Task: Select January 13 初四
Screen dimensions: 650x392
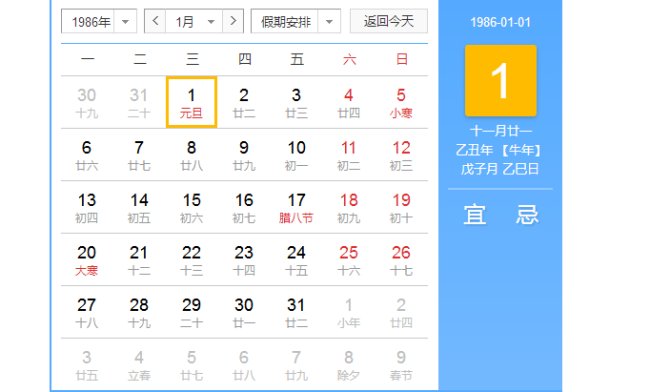Action: 87,207
